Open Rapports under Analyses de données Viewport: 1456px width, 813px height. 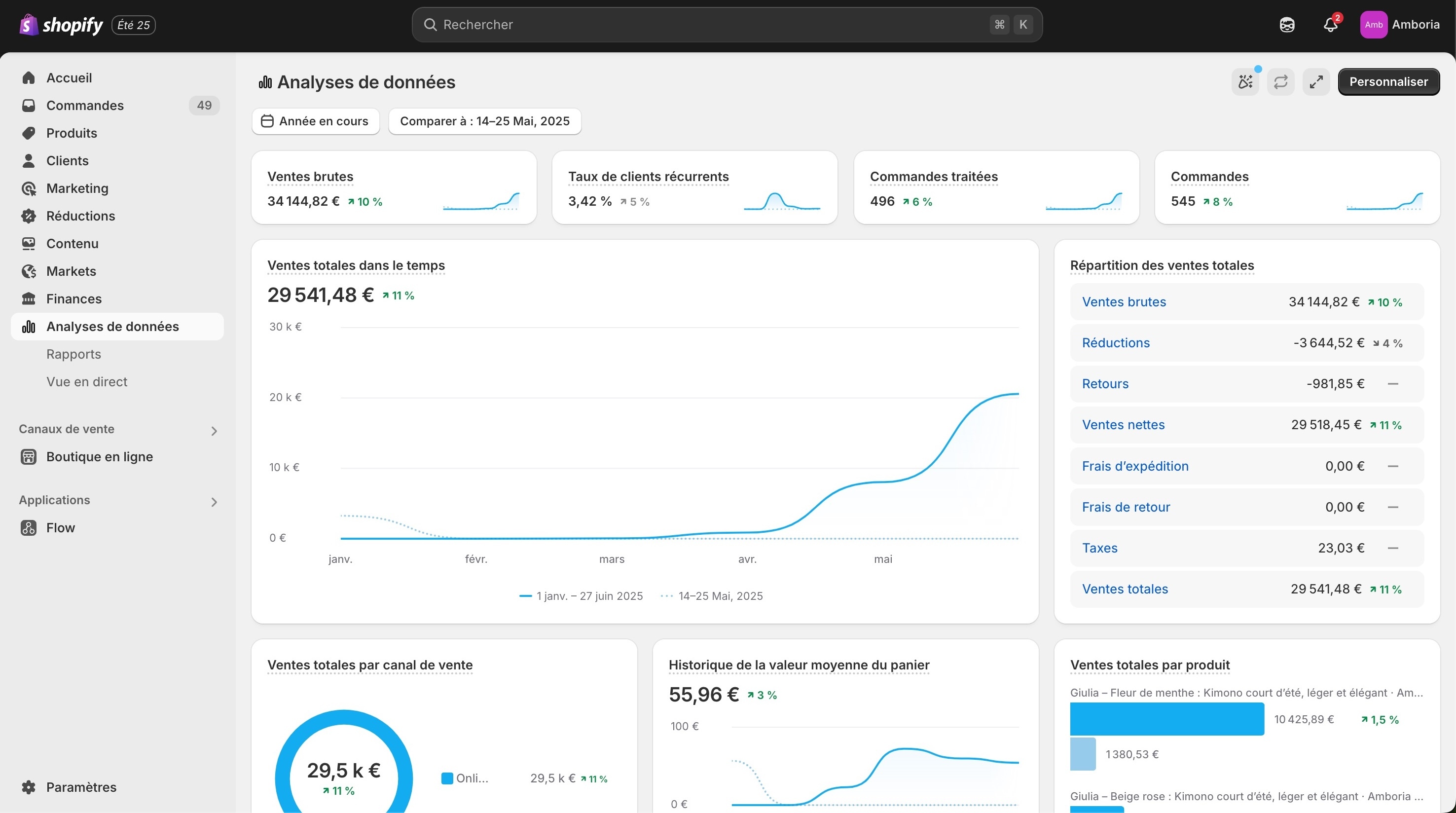click(73, 354)
